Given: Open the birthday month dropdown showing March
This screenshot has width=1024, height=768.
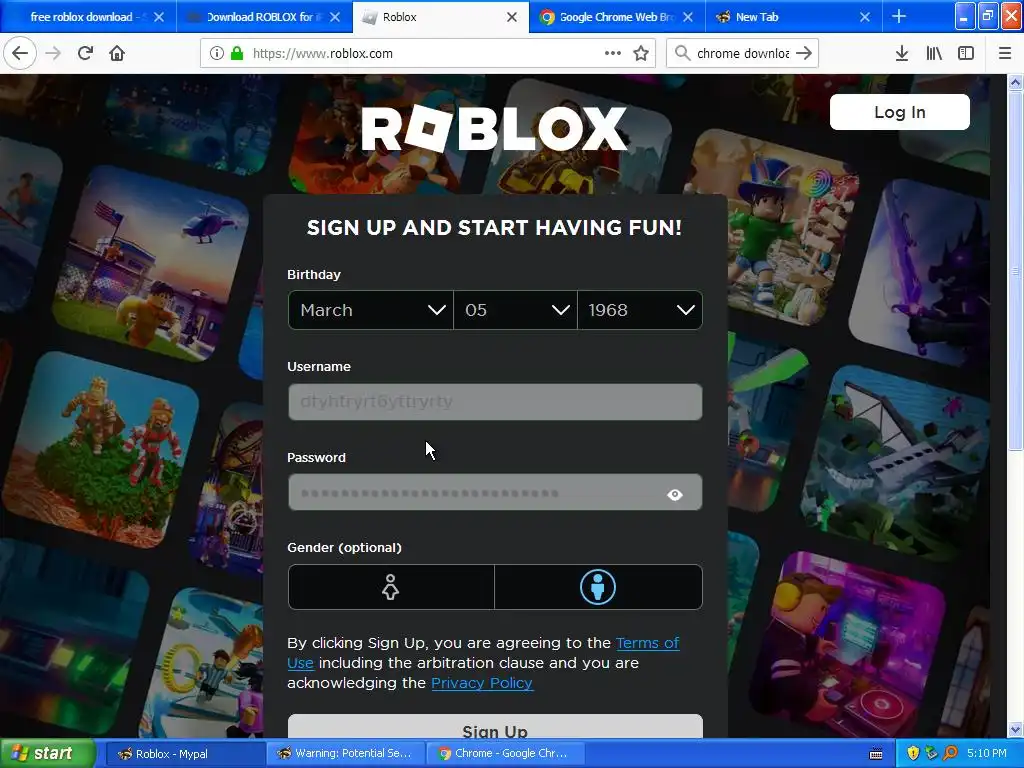Looking at the screenshot, I should pyautogui.click(x=370, y=310).
